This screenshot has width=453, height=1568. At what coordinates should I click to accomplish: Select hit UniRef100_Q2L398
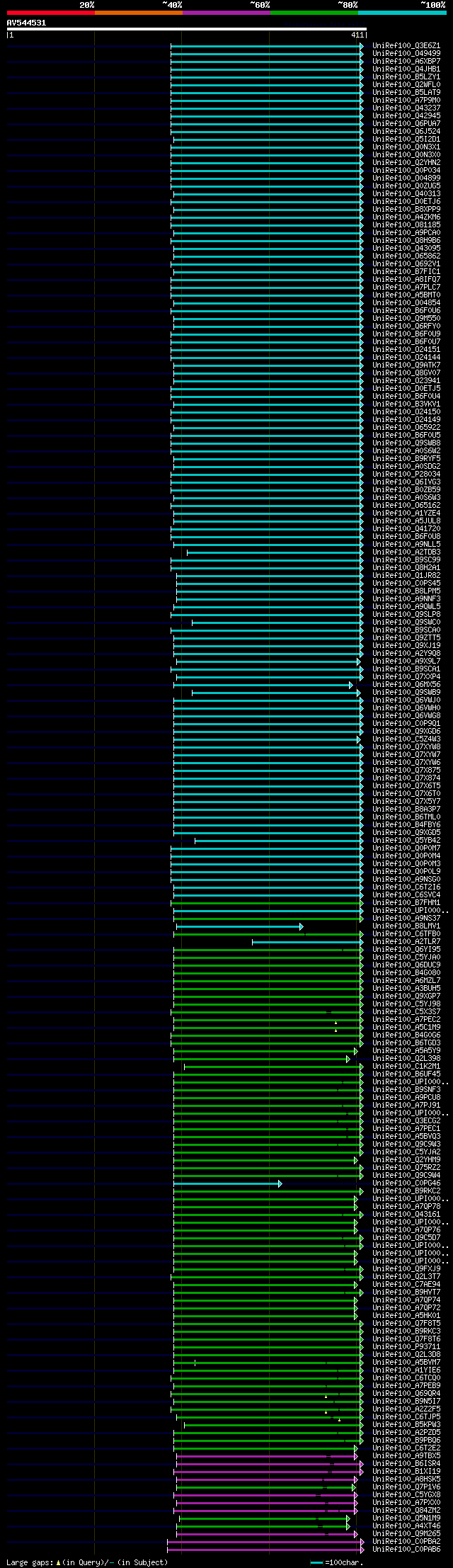click(x=406, y=1059)
